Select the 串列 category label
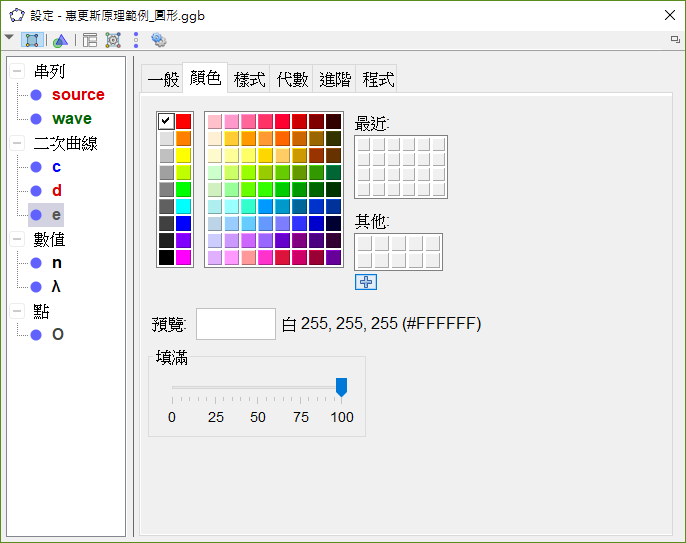This screenshot has width=686, height=543. pyautogui.click(x=49, y=71)
